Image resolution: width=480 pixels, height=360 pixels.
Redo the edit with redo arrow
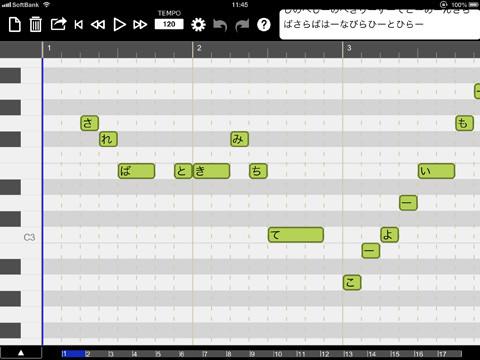[242, 25]
